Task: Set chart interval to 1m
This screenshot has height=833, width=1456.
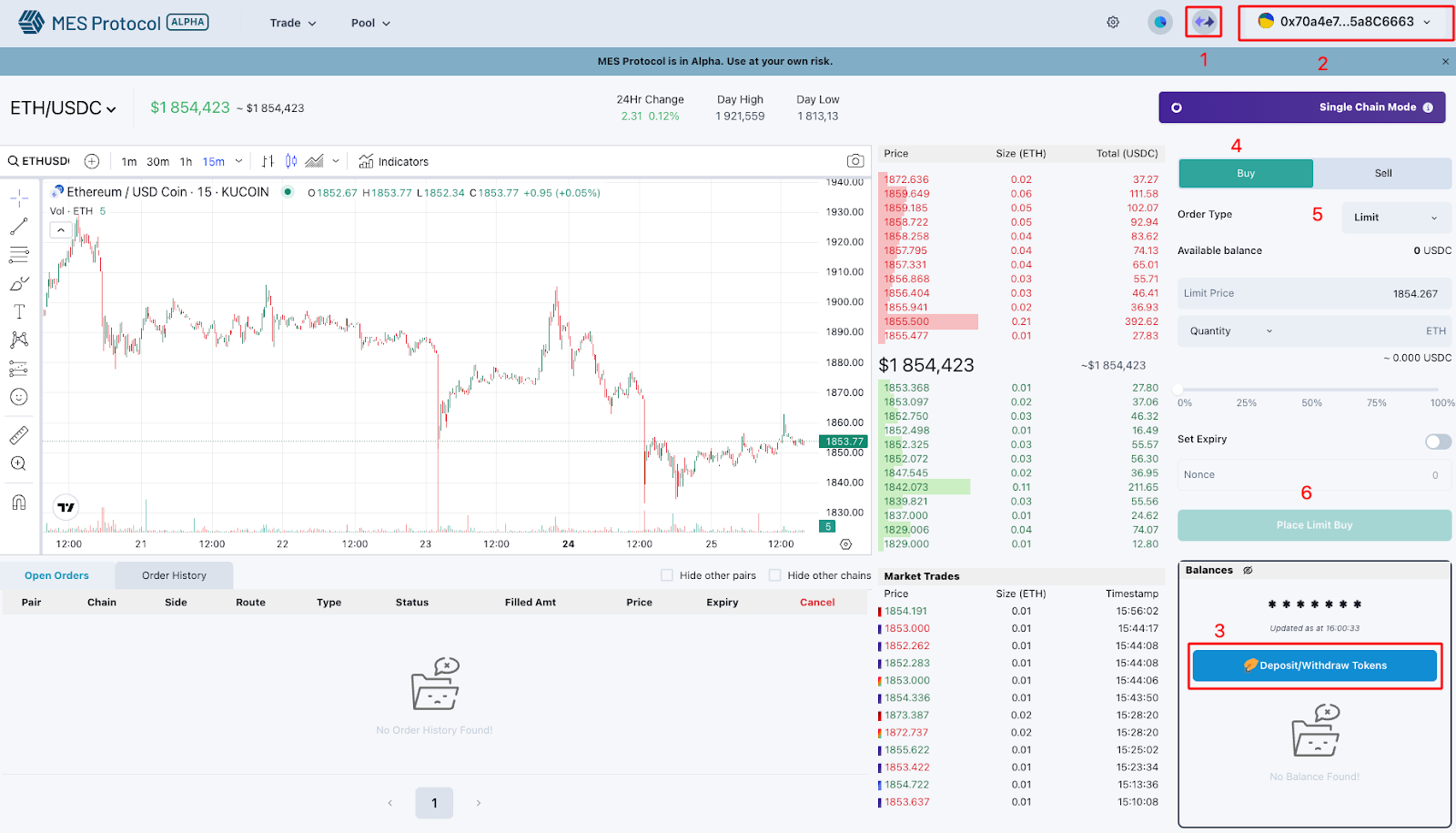Action: click(129, 162)
